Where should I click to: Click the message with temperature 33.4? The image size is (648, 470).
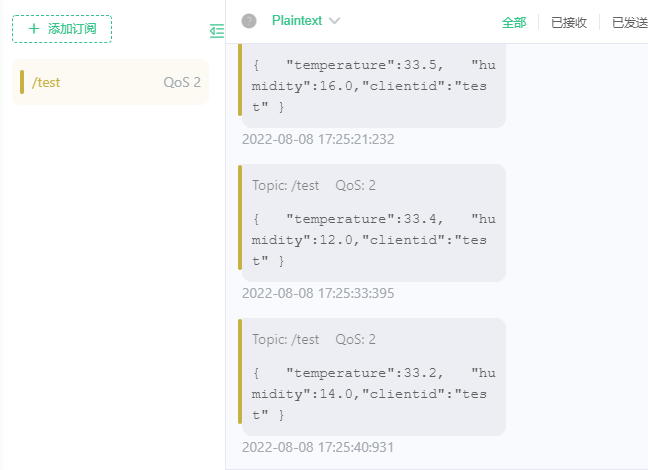click(x=373, y=238)
